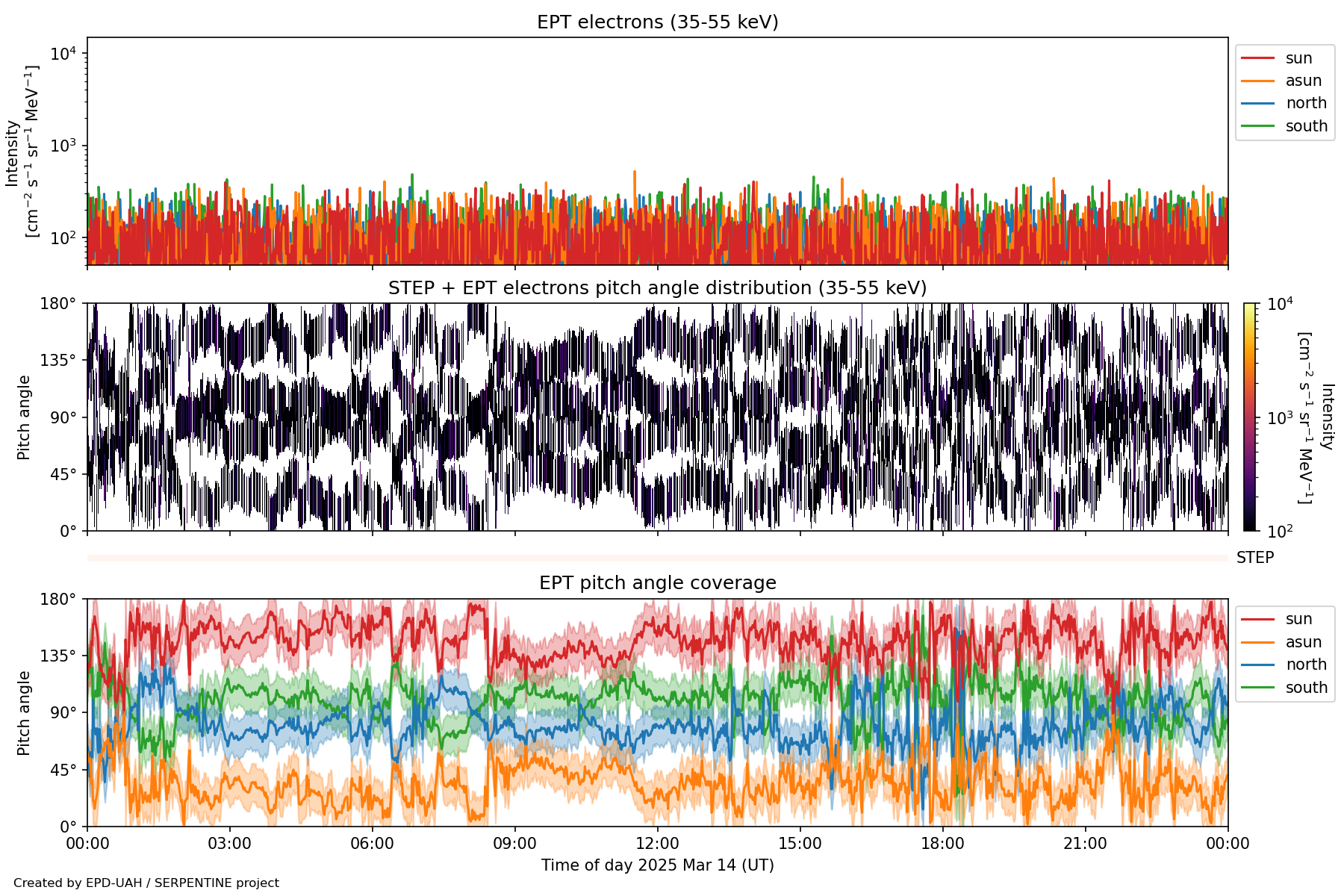Click north entry in the EPT electrons legend
Screen dimensions: 1344x896
point(1305,103)
